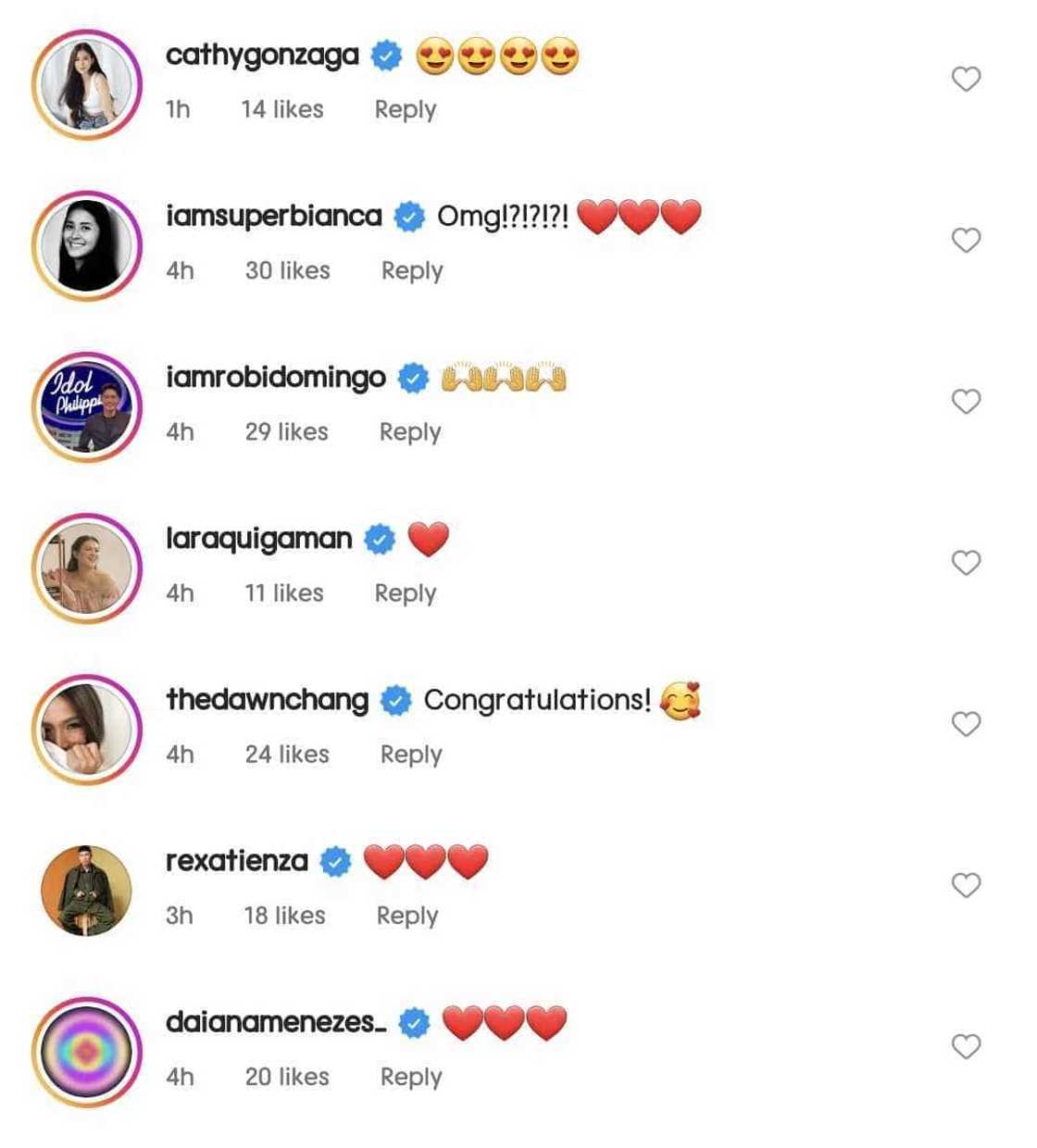Tap heart icon beside rexatienza's comment
The image size is (1037, 1148).
tap(966, 885)
